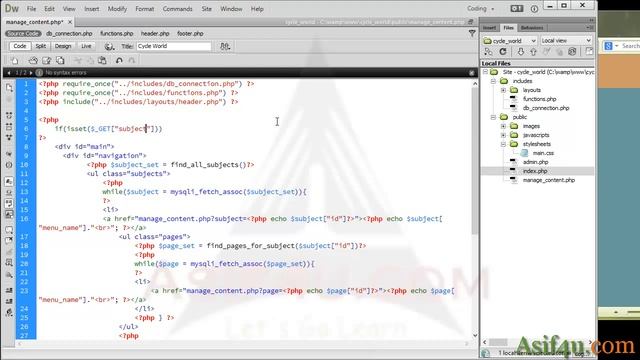Viewport: 640px width, 360px height.
Task: Select index.php in Files panel
Action: [535, 171]
